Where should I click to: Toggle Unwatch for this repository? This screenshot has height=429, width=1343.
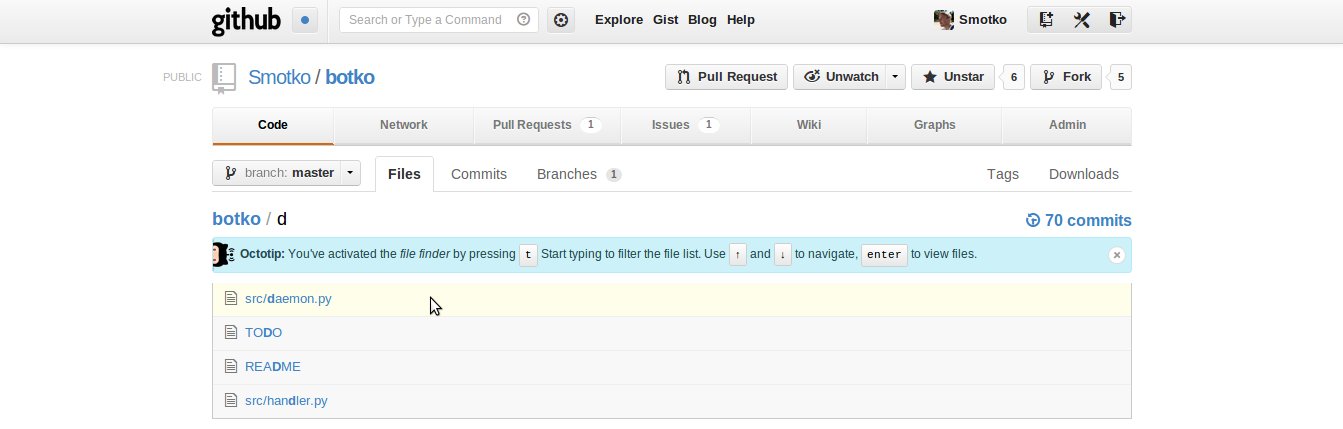840,77
